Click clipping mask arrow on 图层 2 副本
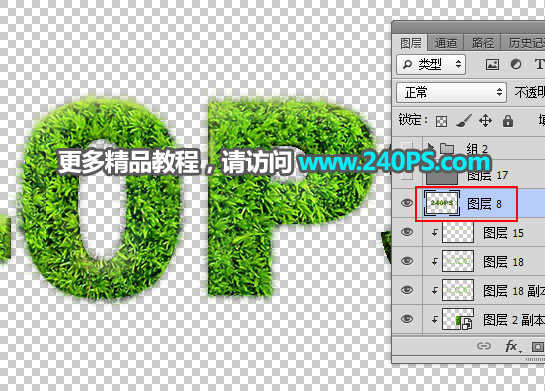 tap(434, 319)
